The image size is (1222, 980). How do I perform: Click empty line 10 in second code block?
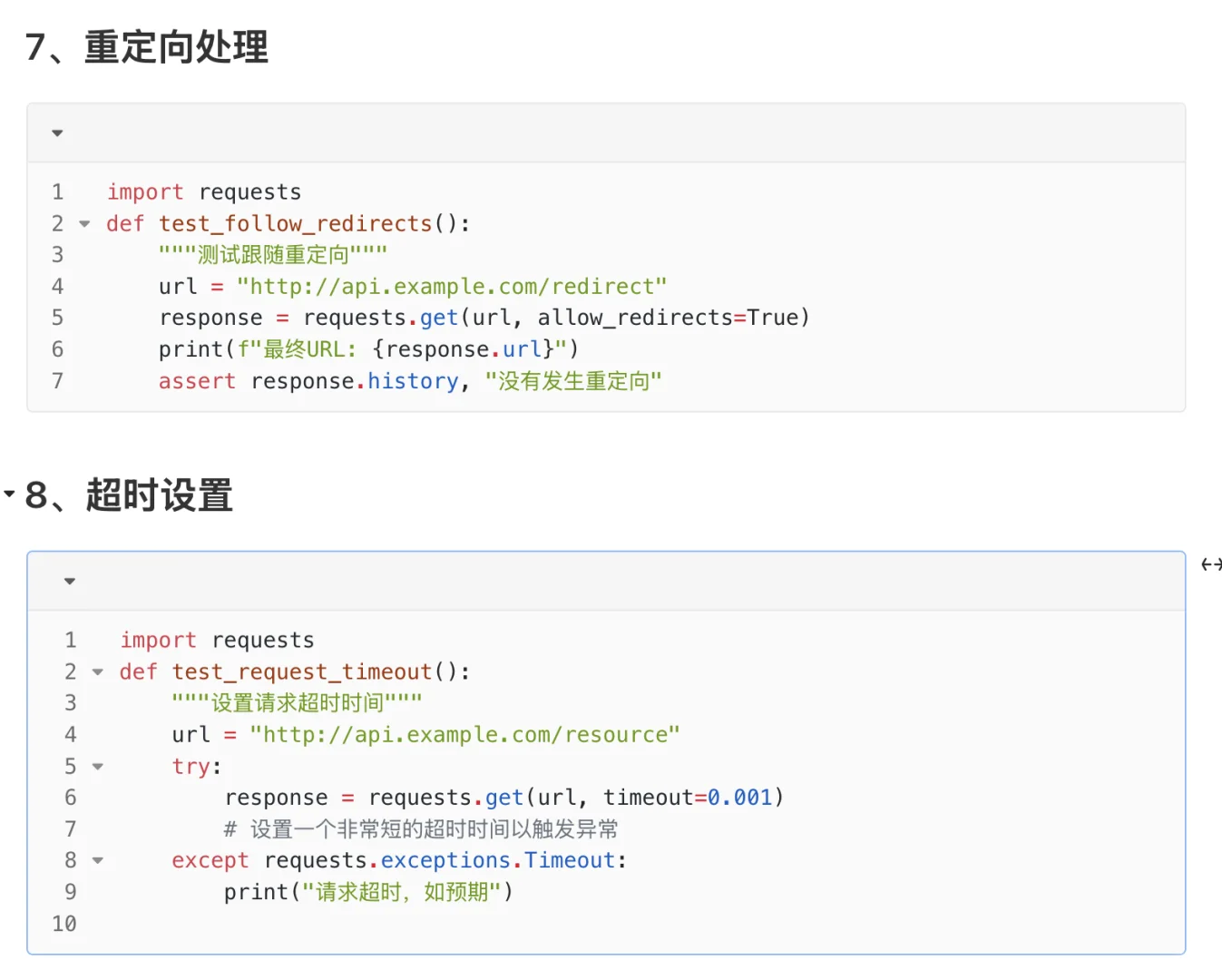point(606,924)
